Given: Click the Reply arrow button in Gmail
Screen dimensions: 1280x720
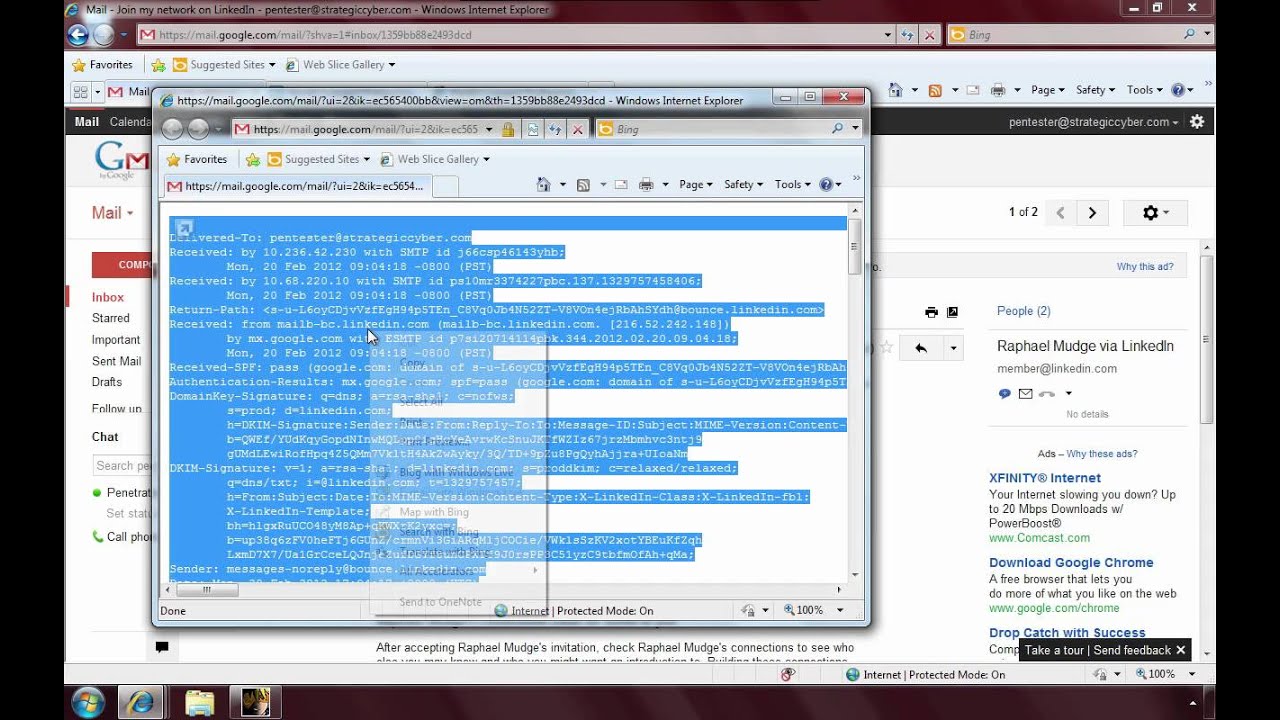Looking at the screenshot, I should click(x=920, y=348).
